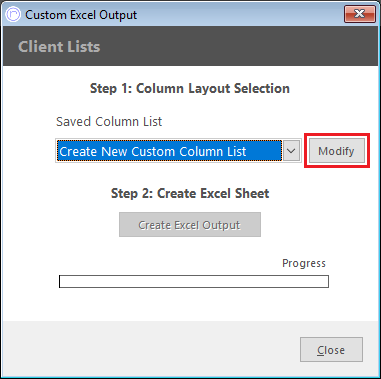The image size is (381, 379).
Task: Click the gray footer area left of Close
Action: click(150, 349)
